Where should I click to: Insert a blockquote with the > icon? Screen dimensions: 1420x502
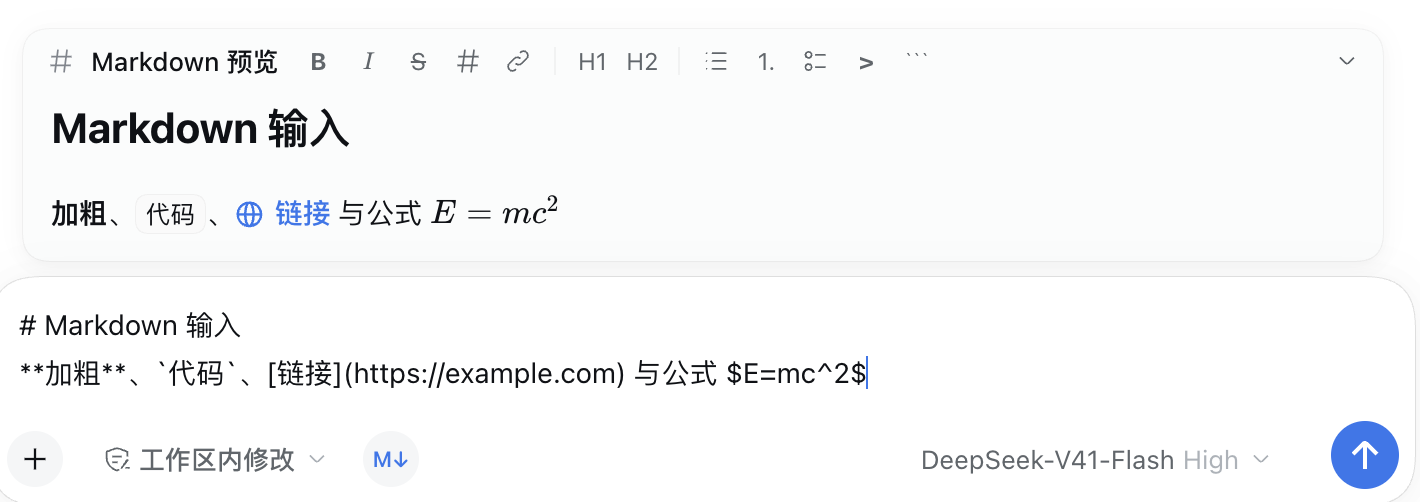point(866,62)
